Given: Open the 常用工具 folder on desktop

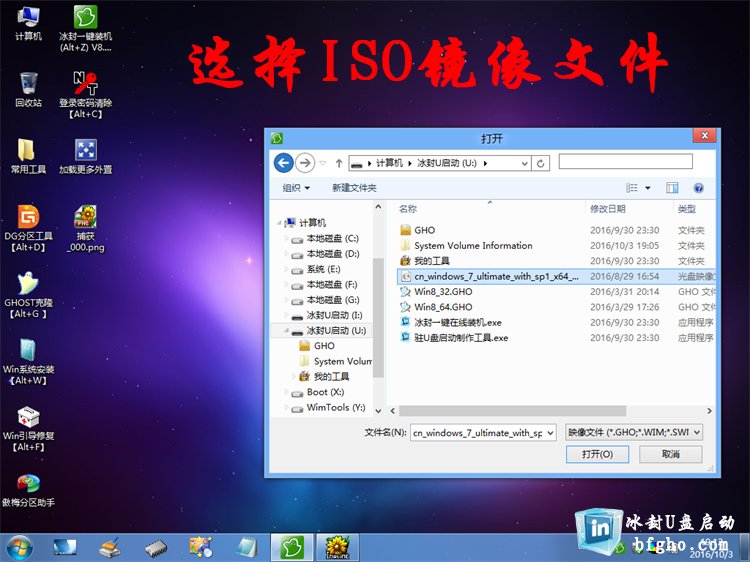Looking at the screenshot, I should [x=28, y=156].
